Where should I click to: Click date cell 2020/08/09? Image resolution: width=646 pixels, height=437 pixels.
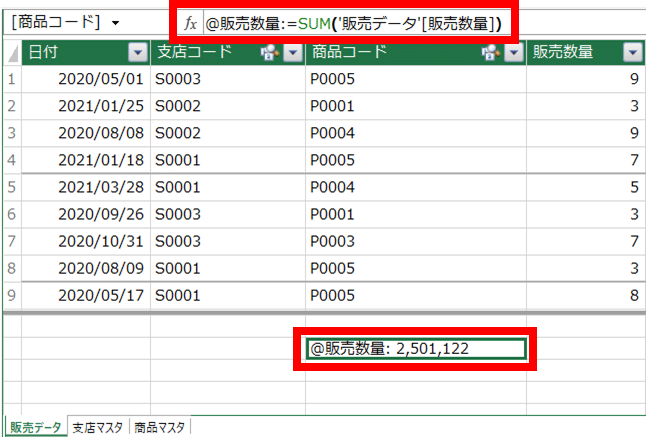(86, 268)
